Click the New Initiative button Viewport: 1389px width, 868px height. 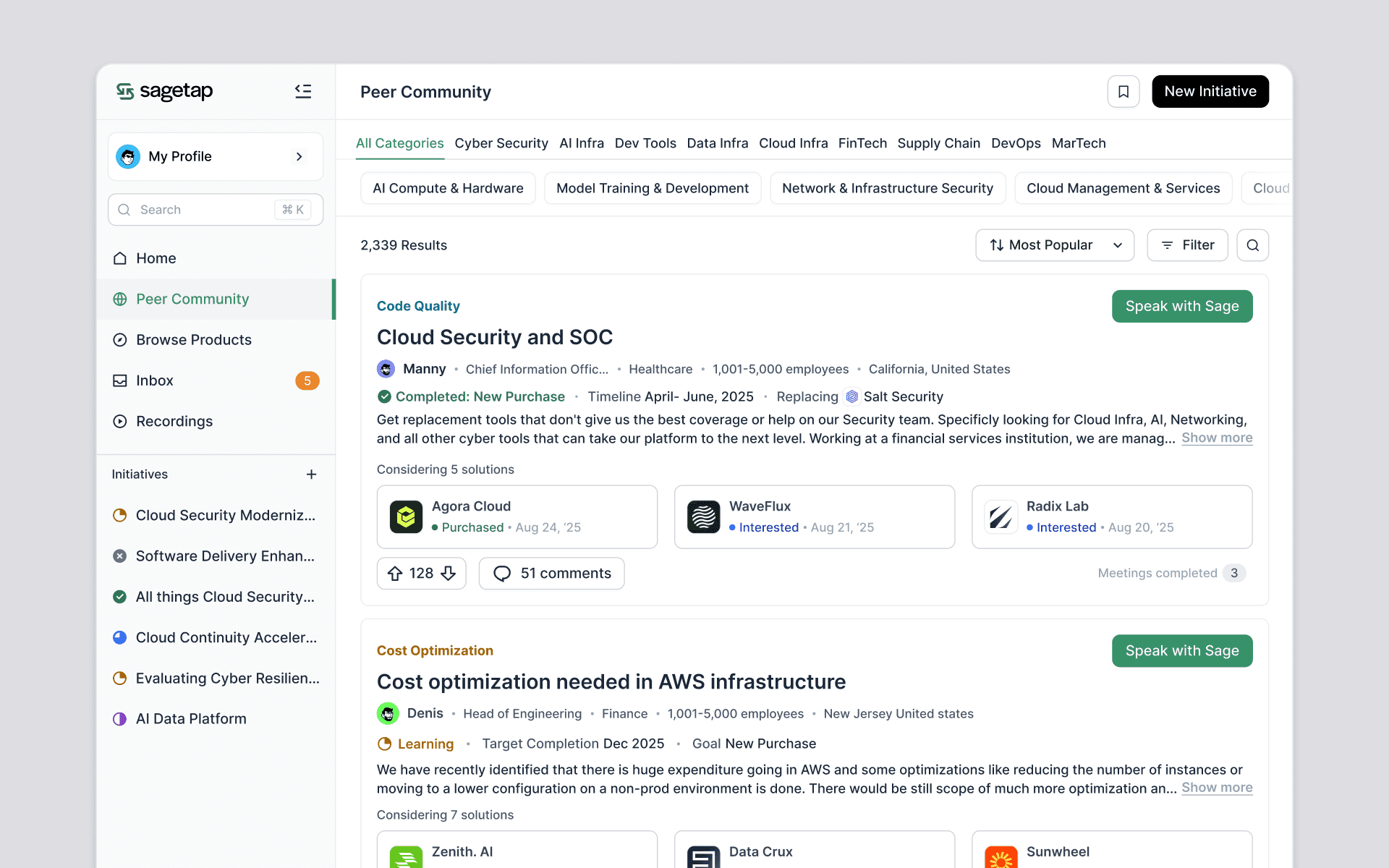tap(1210, 92)
